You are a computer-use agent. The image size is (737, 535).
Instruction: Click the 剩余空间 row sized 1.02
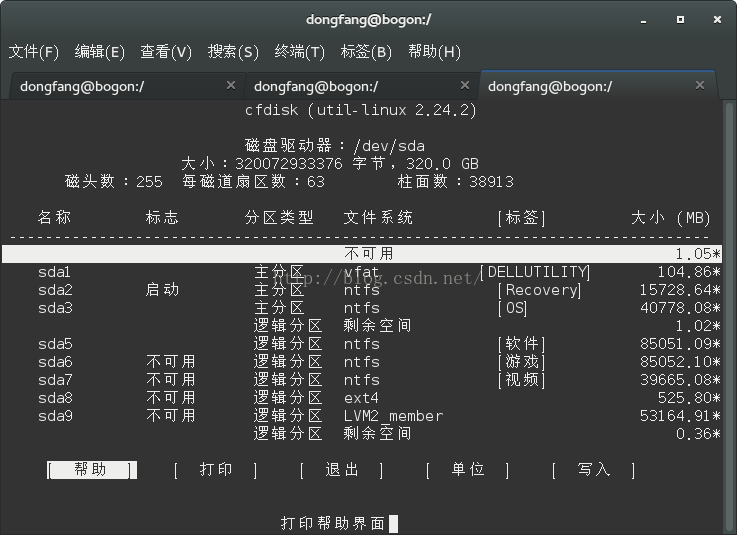tap(362, 326)
